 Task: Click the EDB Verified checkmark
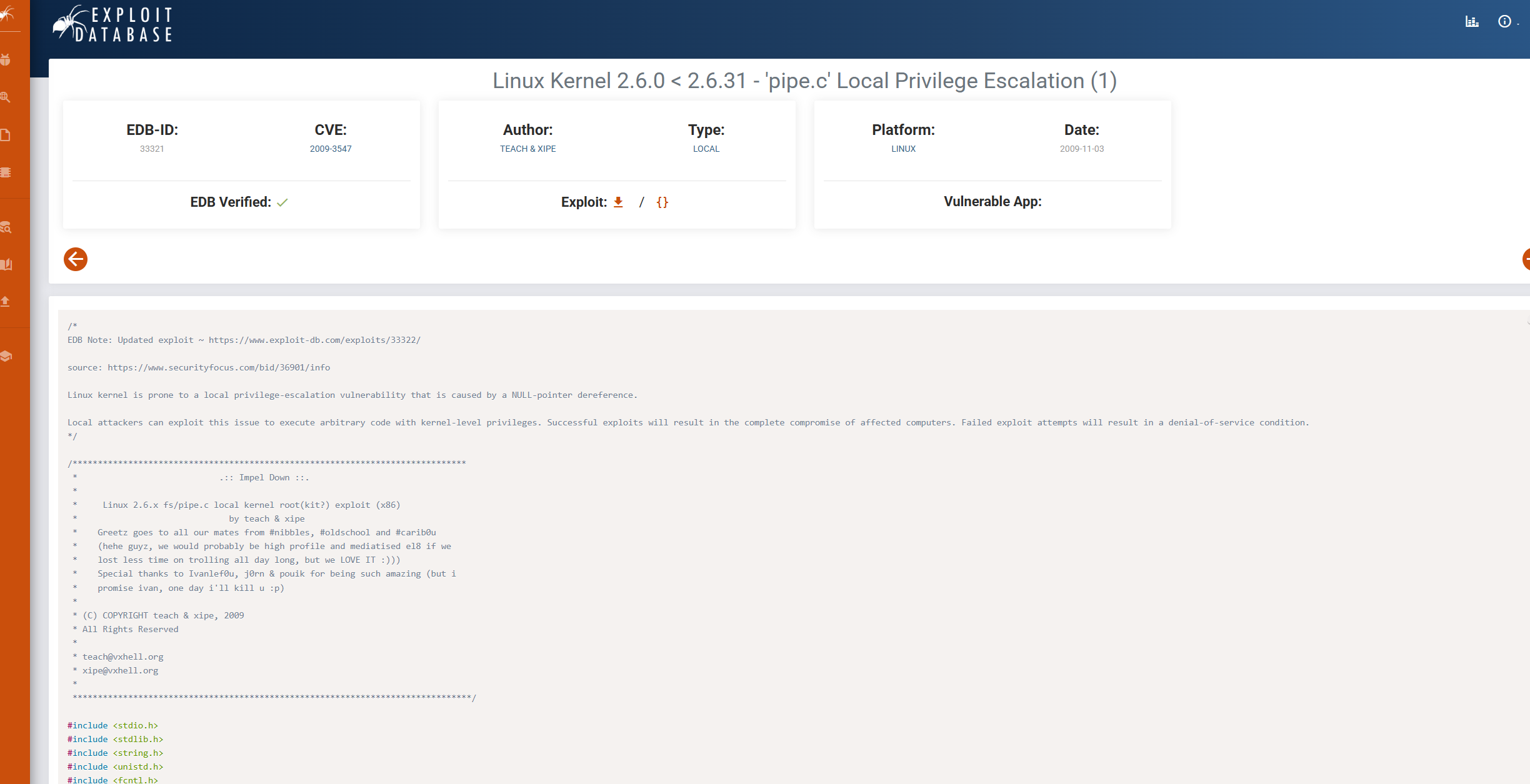282,202
